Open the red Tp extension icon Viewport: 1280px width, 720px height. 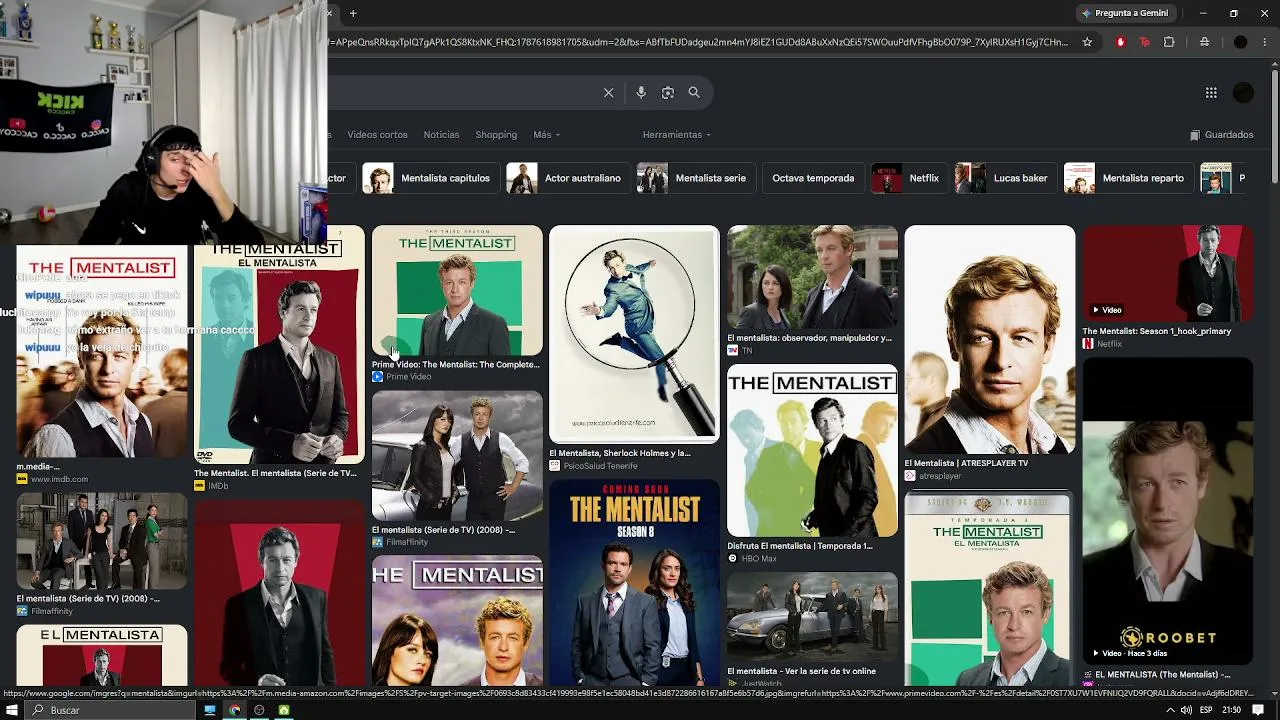click(1144, 42)
